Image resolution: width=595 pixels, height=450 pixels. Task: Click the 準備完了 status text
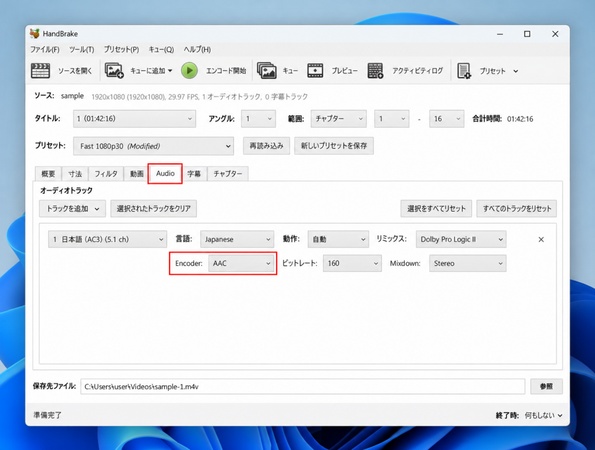[x=47, y=415]
